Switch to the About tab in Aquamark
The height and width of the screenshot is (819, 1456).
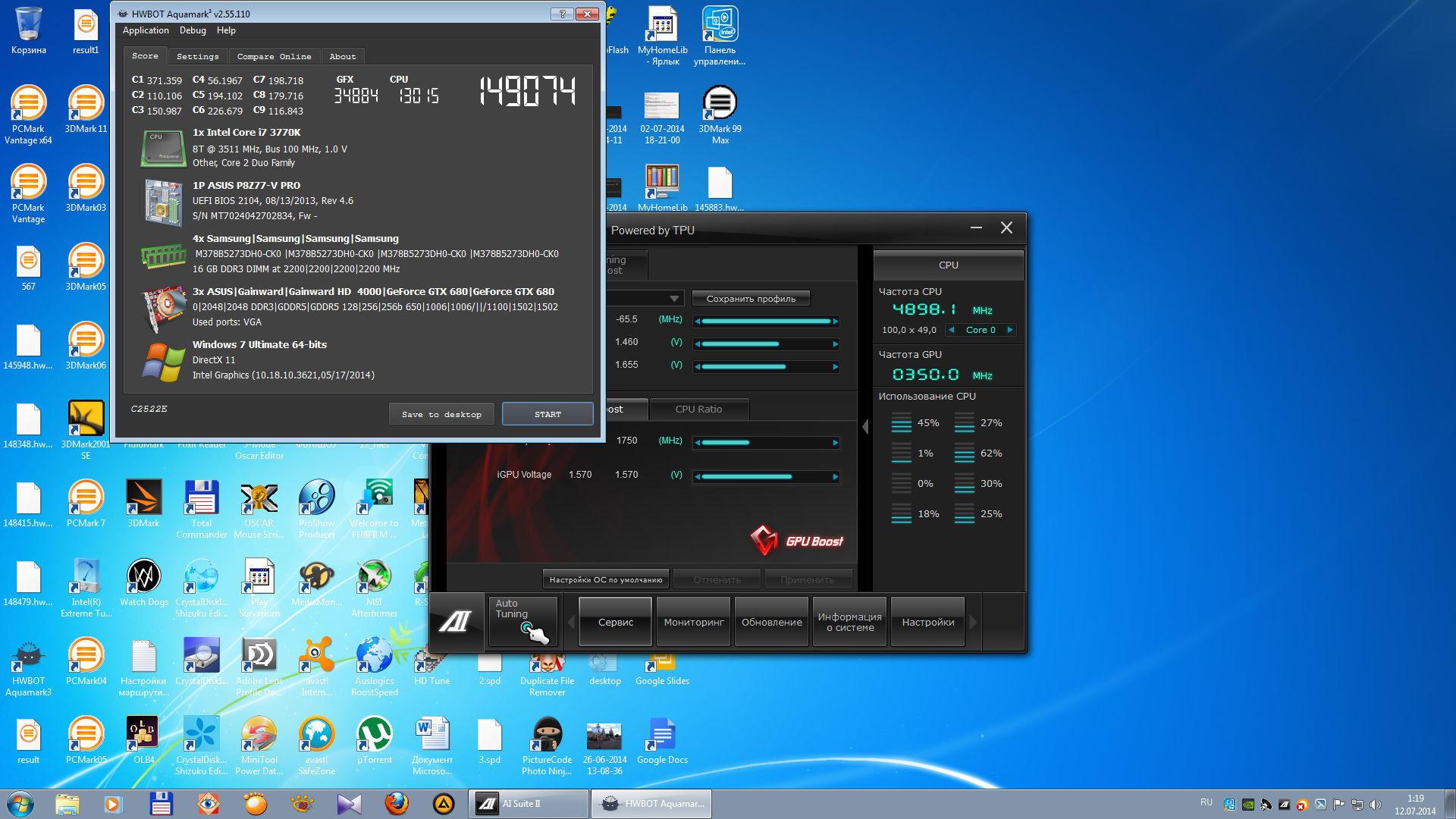343,57
